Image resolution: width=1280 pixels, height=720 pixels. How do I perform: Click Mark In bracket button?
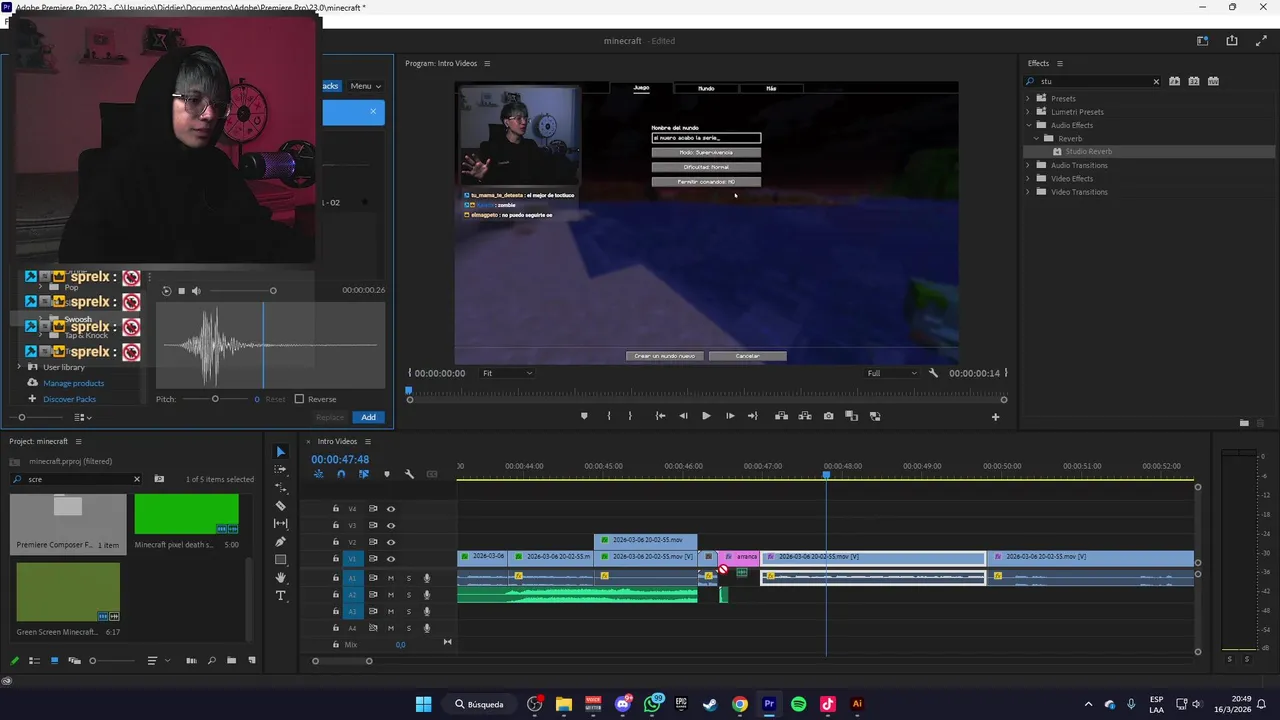[608, 416]
